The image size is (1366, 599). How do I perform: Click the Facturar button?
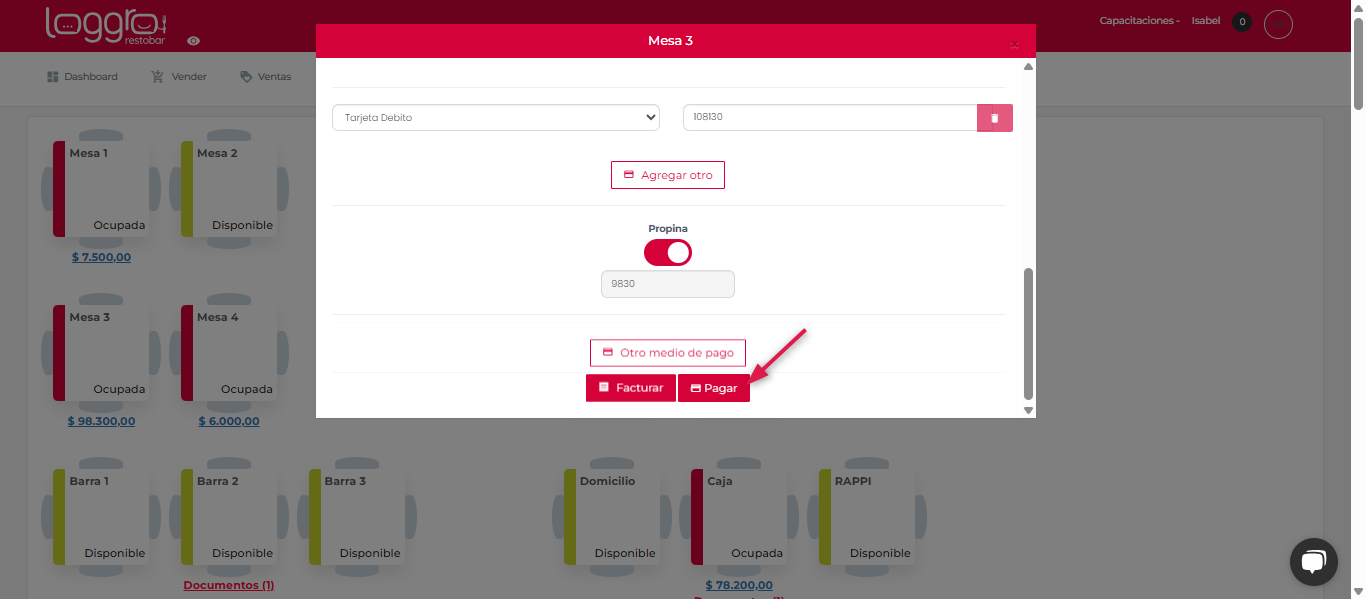coord(630,388)
